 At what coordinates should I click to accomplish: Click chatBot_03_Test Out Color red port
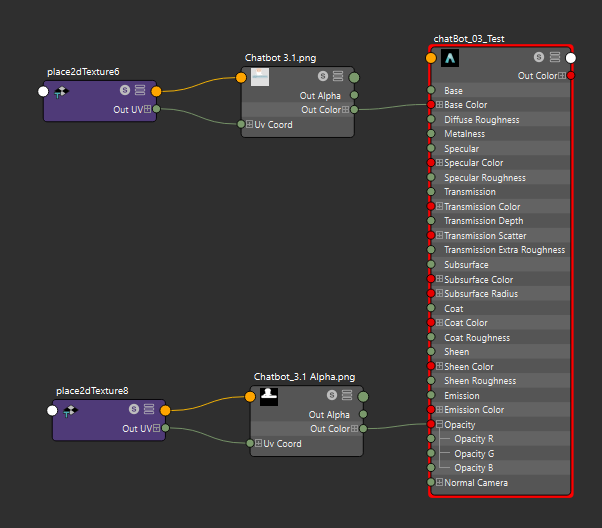click(571, 75)
